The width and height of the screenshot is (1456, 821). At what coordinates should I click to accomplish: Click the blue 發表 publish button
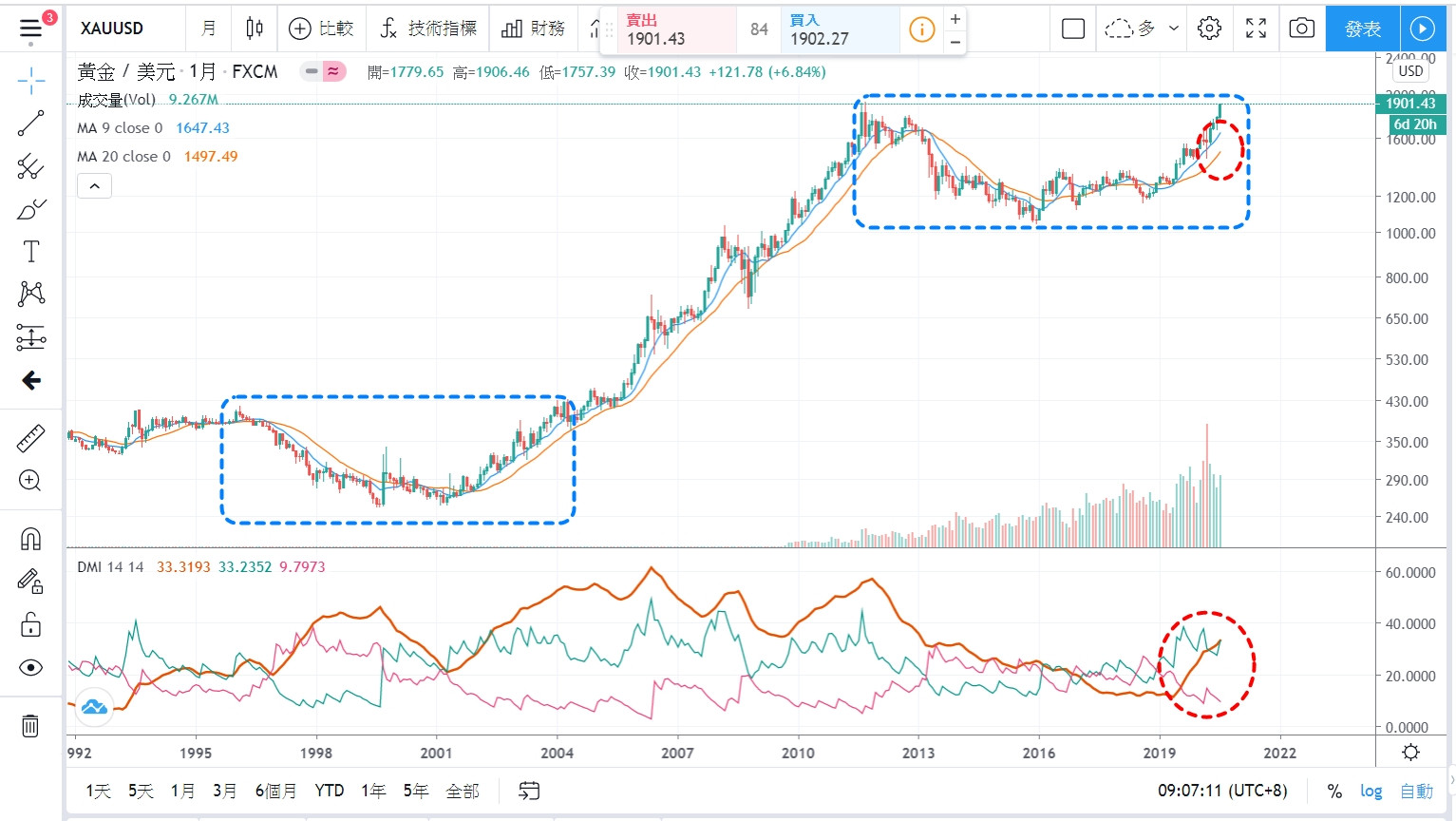(1362, 29)
